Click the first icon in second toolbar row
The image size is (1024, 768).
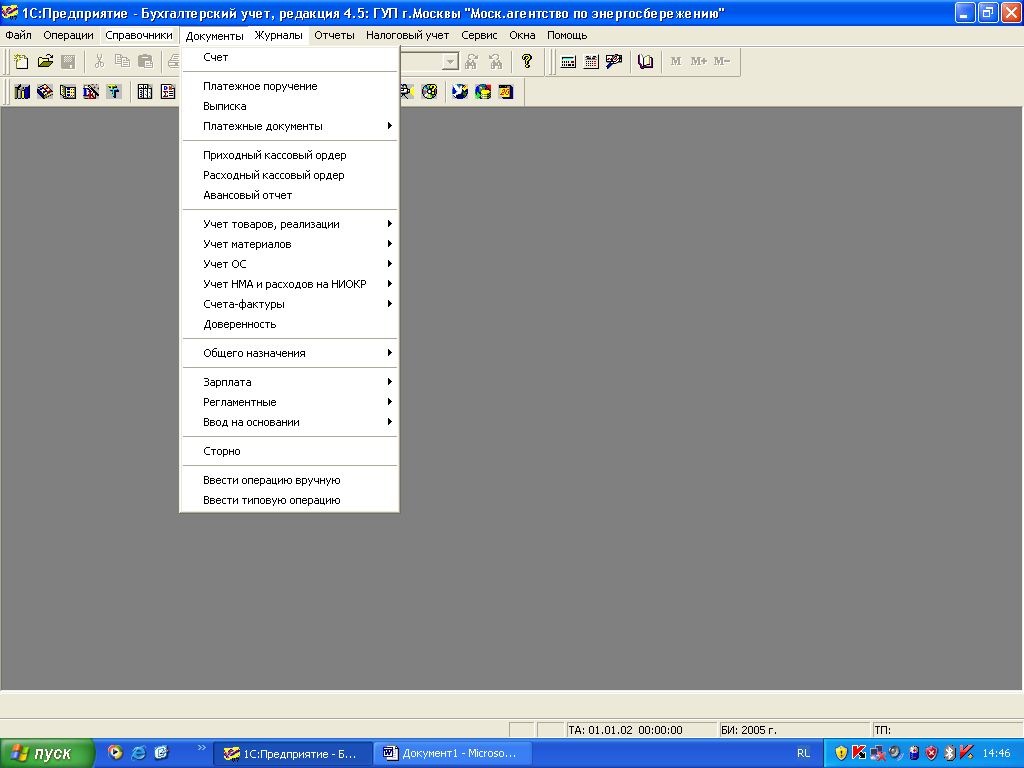pyautogui.click(x=22, y=92)
